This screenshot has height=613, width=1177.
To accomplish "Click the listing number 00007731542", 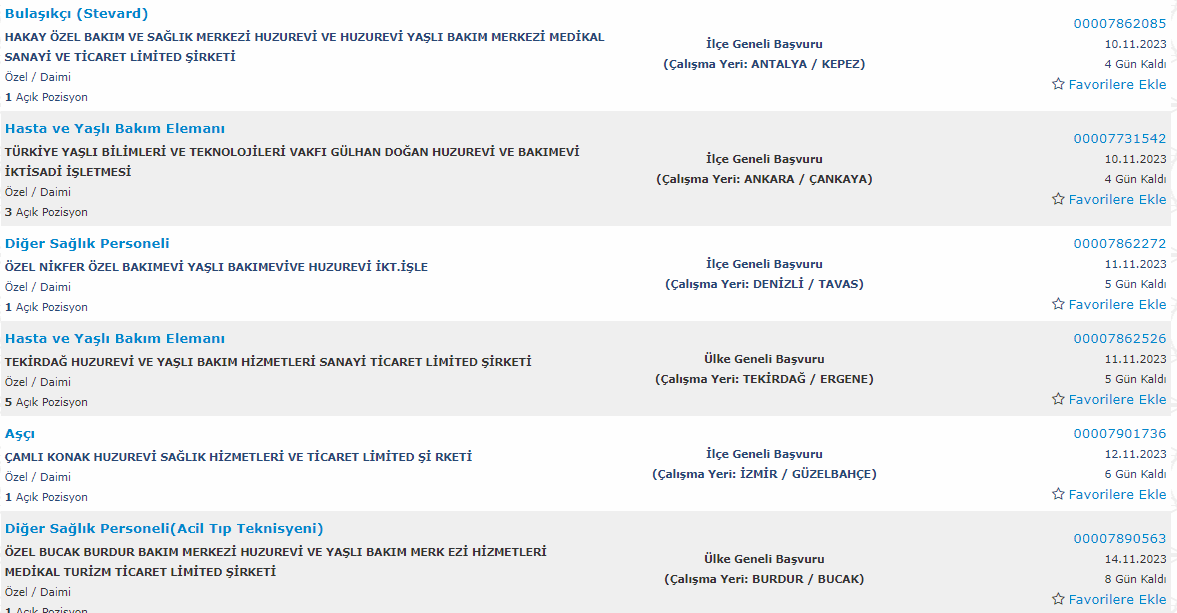I will click(1120, 138).
